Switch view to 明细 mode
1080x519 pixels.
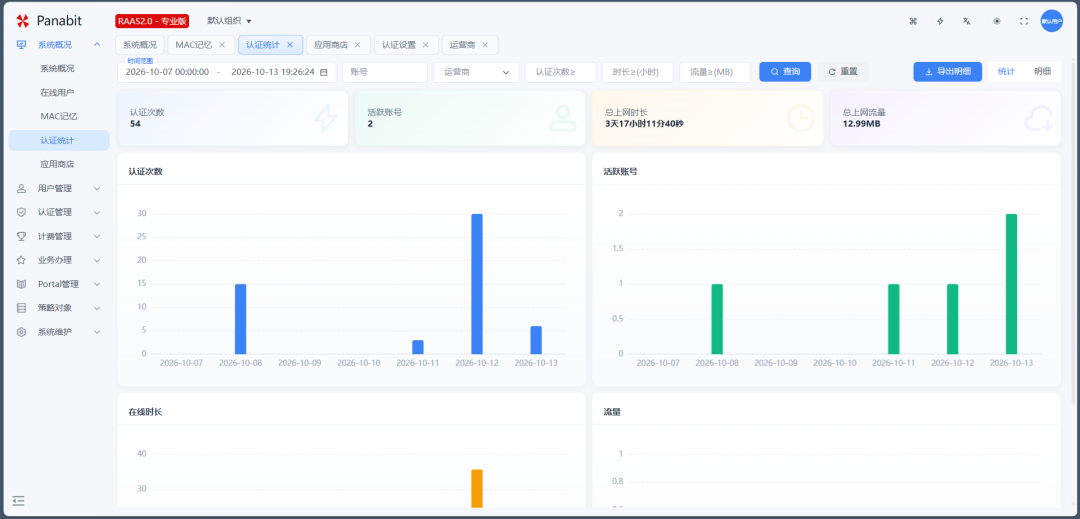pyautogui.click(x=1042, y=72)
